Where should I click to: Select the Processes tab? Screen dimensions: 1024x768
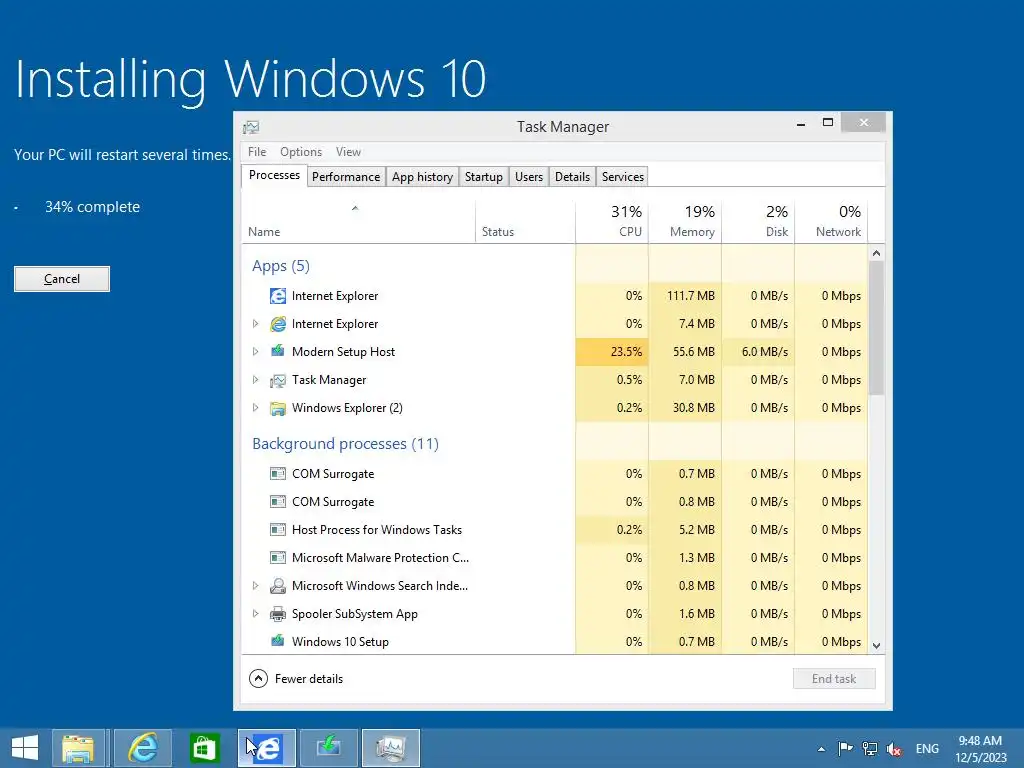274,175
